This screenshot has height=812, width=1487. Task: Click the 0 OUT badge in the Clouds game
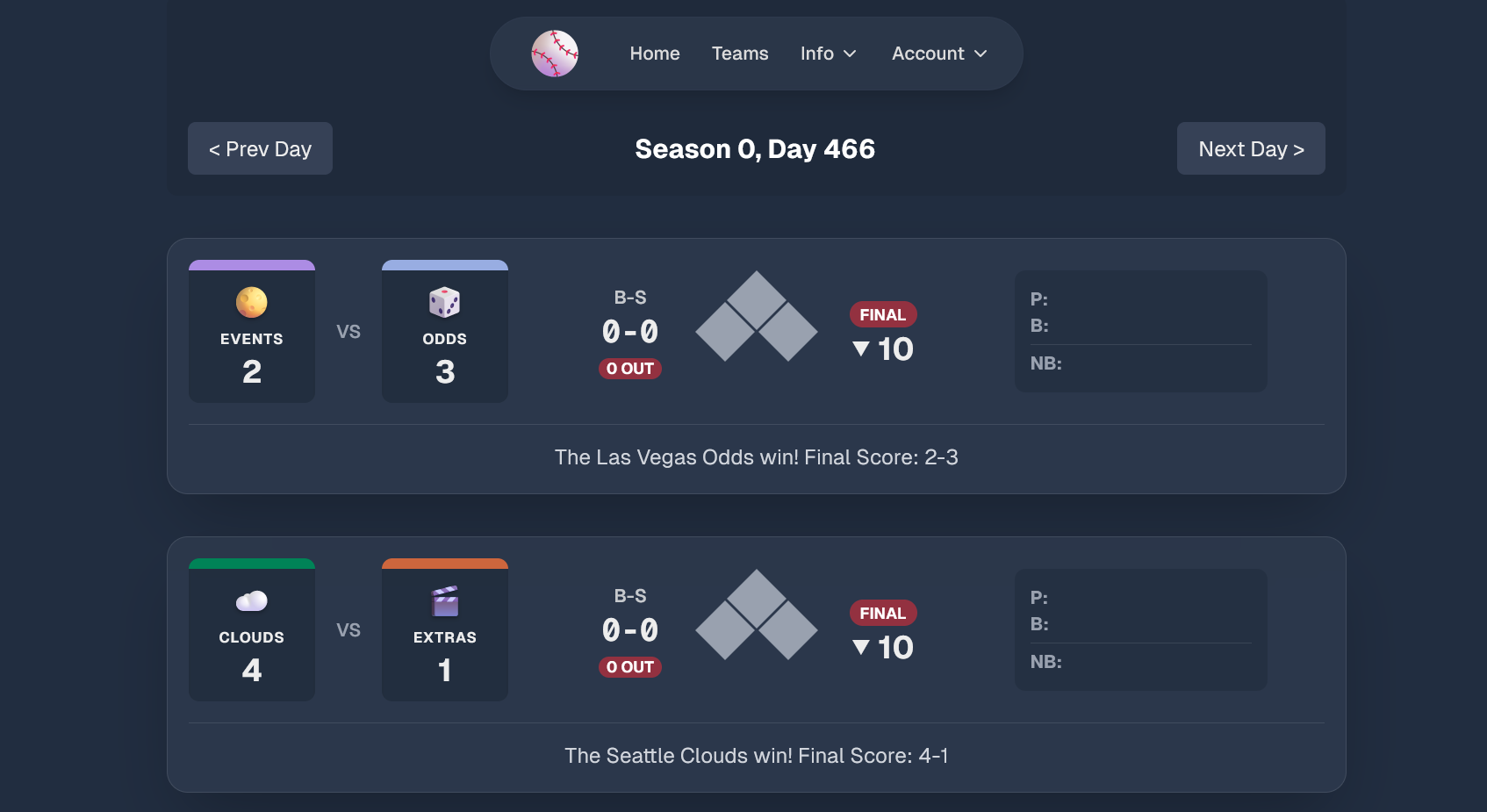[629, 667]
